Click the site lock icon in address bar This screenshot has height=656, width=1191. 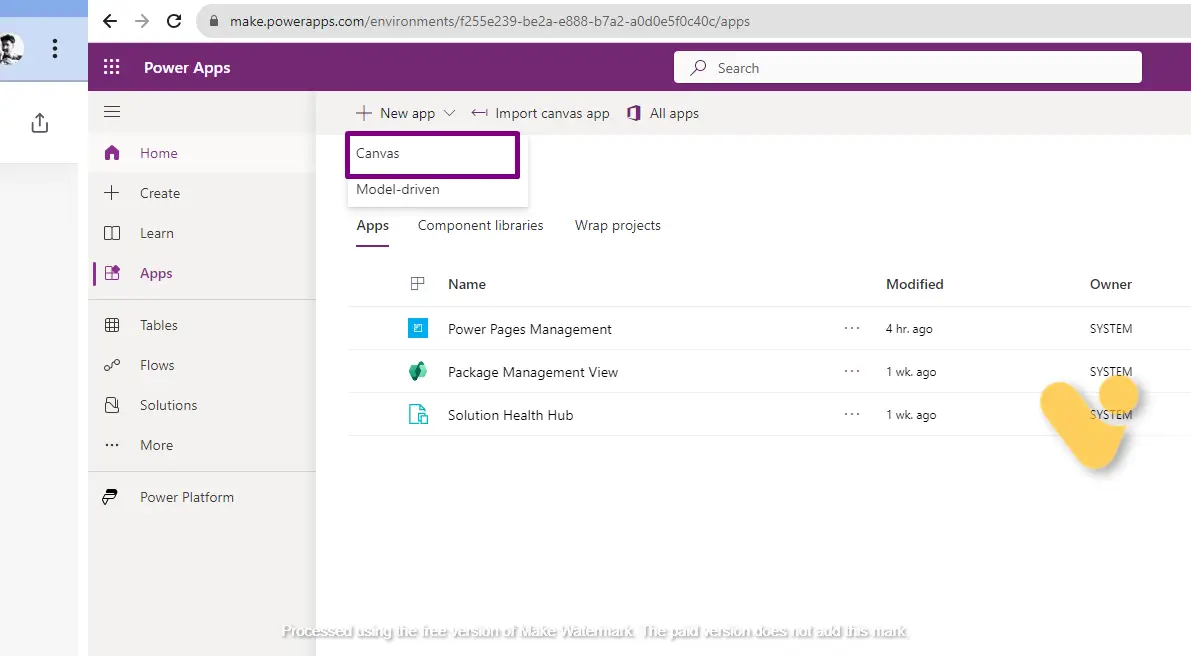214,21
